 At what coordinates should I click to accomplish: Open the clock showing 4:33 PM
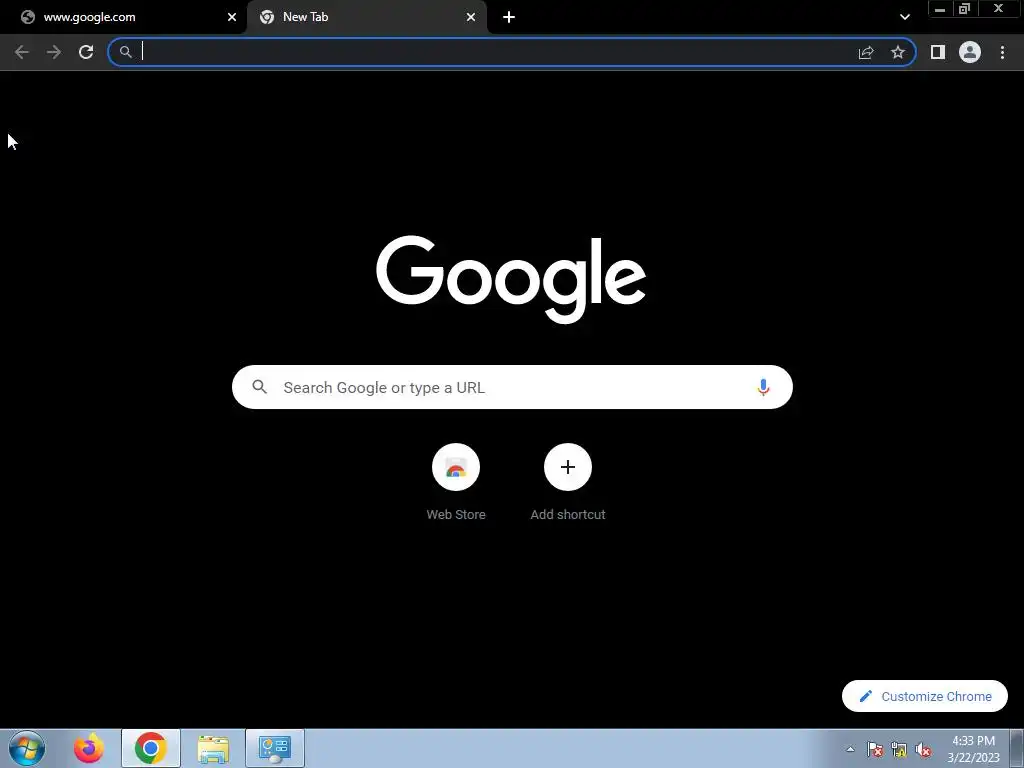click(x=973, y=749)
